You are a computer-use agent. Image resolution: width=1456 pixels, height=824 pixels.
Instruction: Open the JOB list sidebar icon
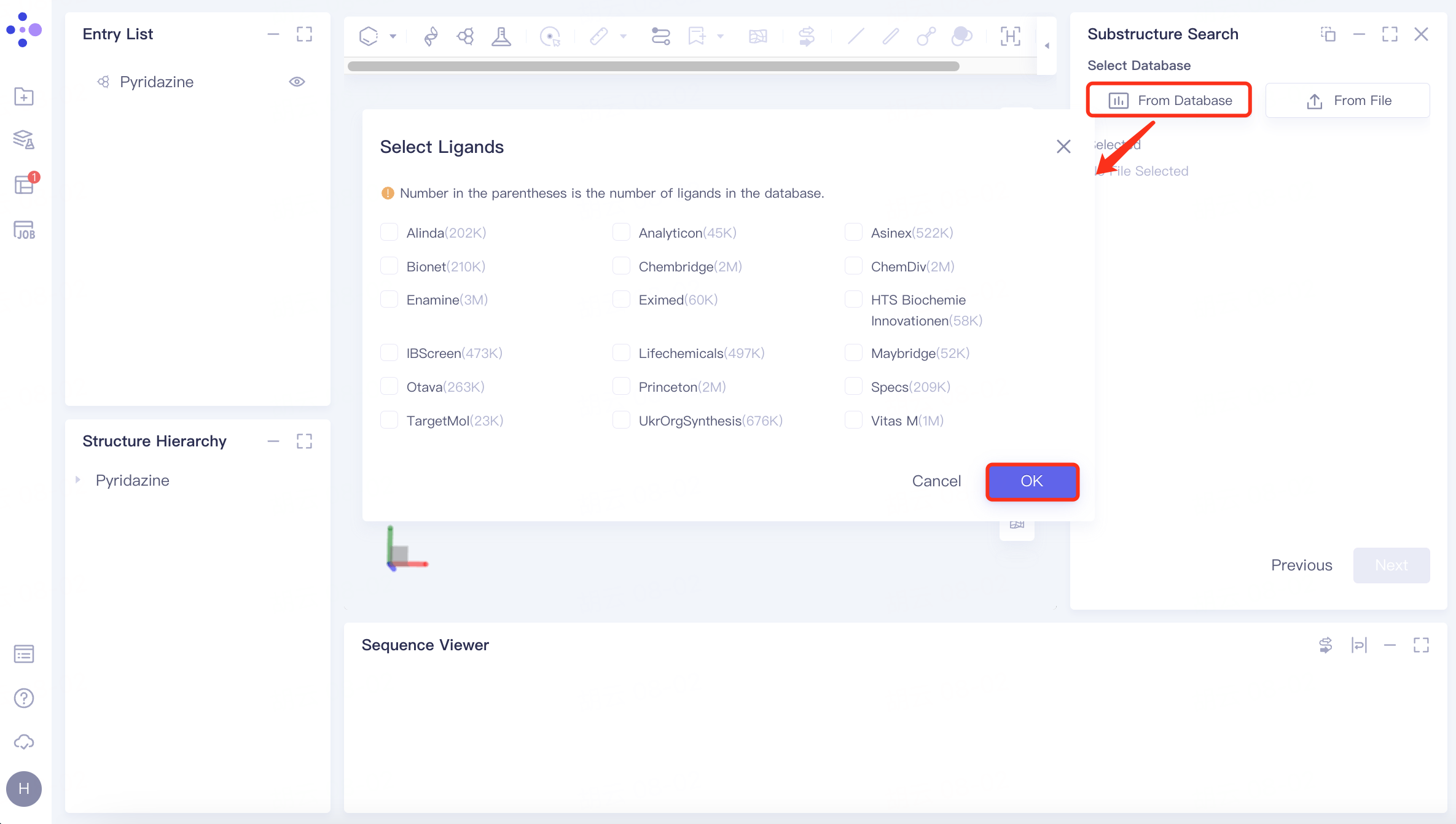tap(25, 230)
